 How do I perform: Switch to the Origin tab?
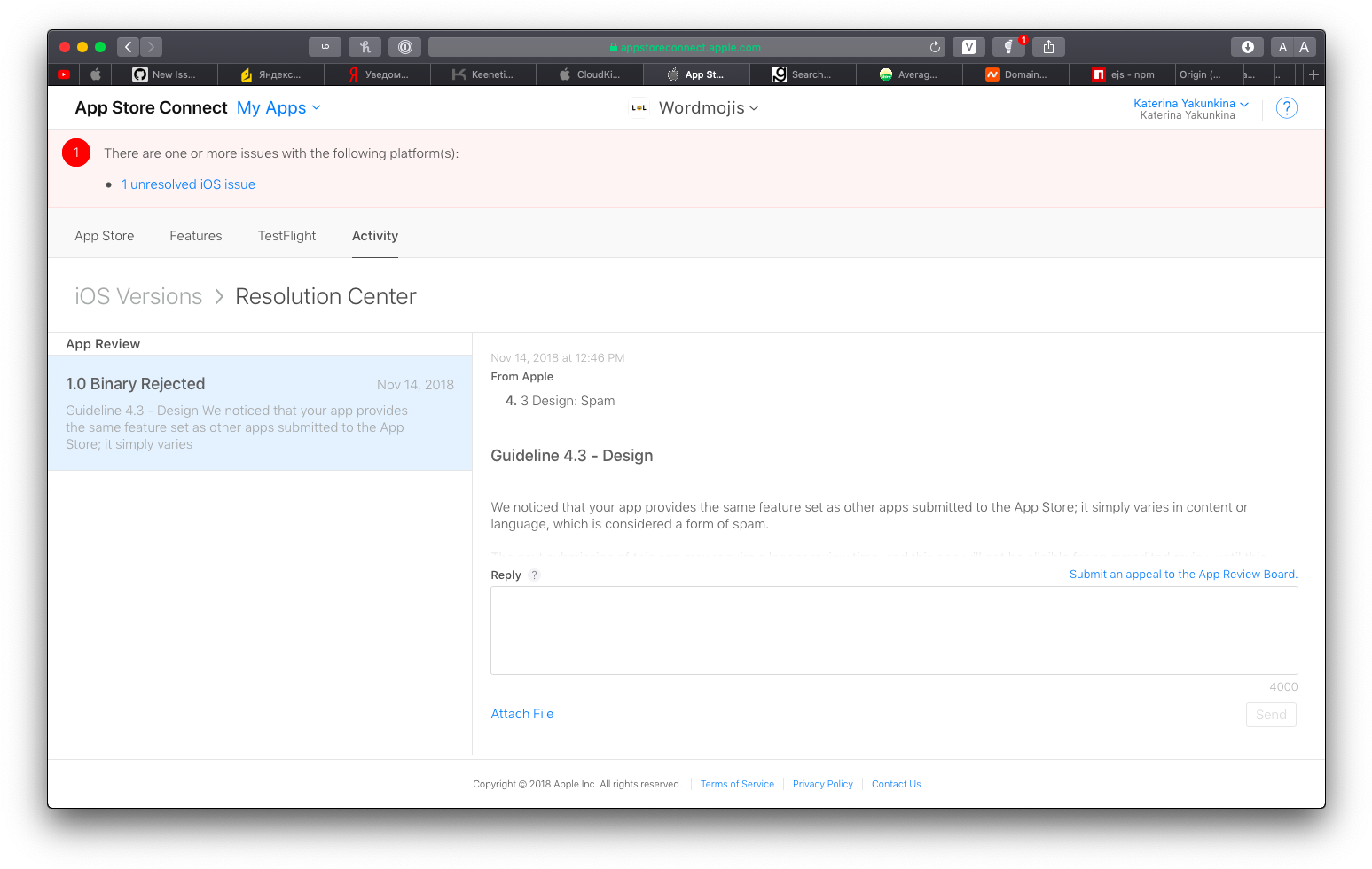coord(1208,74)
